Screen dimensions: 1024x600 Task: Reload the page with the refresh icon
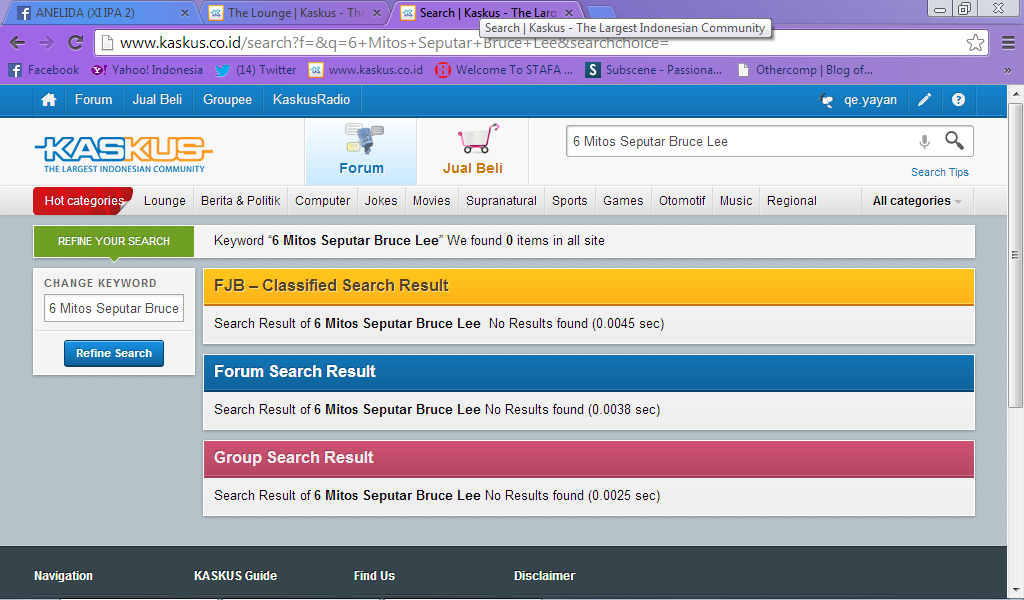coord(75,43)
